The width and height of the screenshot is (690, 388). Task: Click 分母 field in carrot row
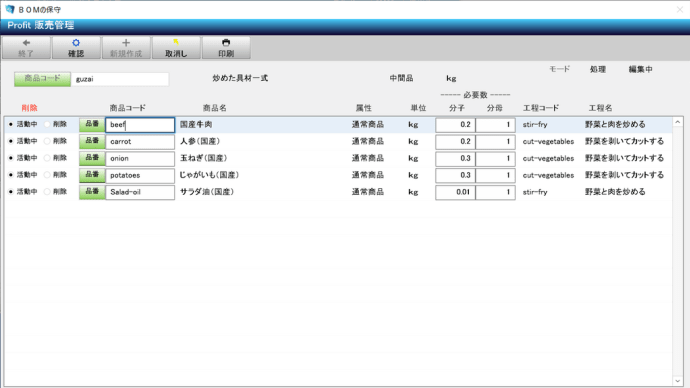pyautogui.click(x=495, y=142)
